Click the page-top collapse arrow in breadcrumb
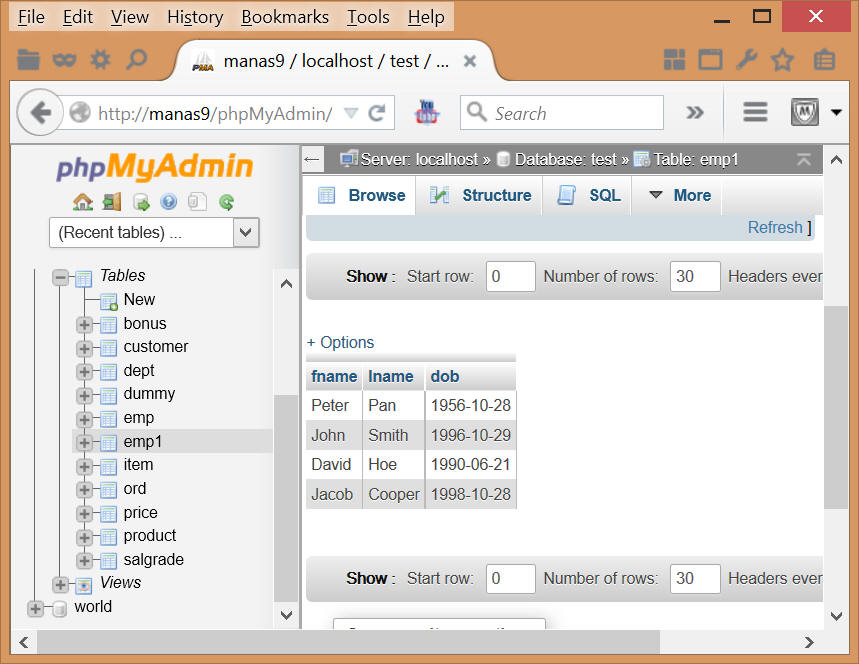Screen dimensions: 859x664 [x=804, y=159]
